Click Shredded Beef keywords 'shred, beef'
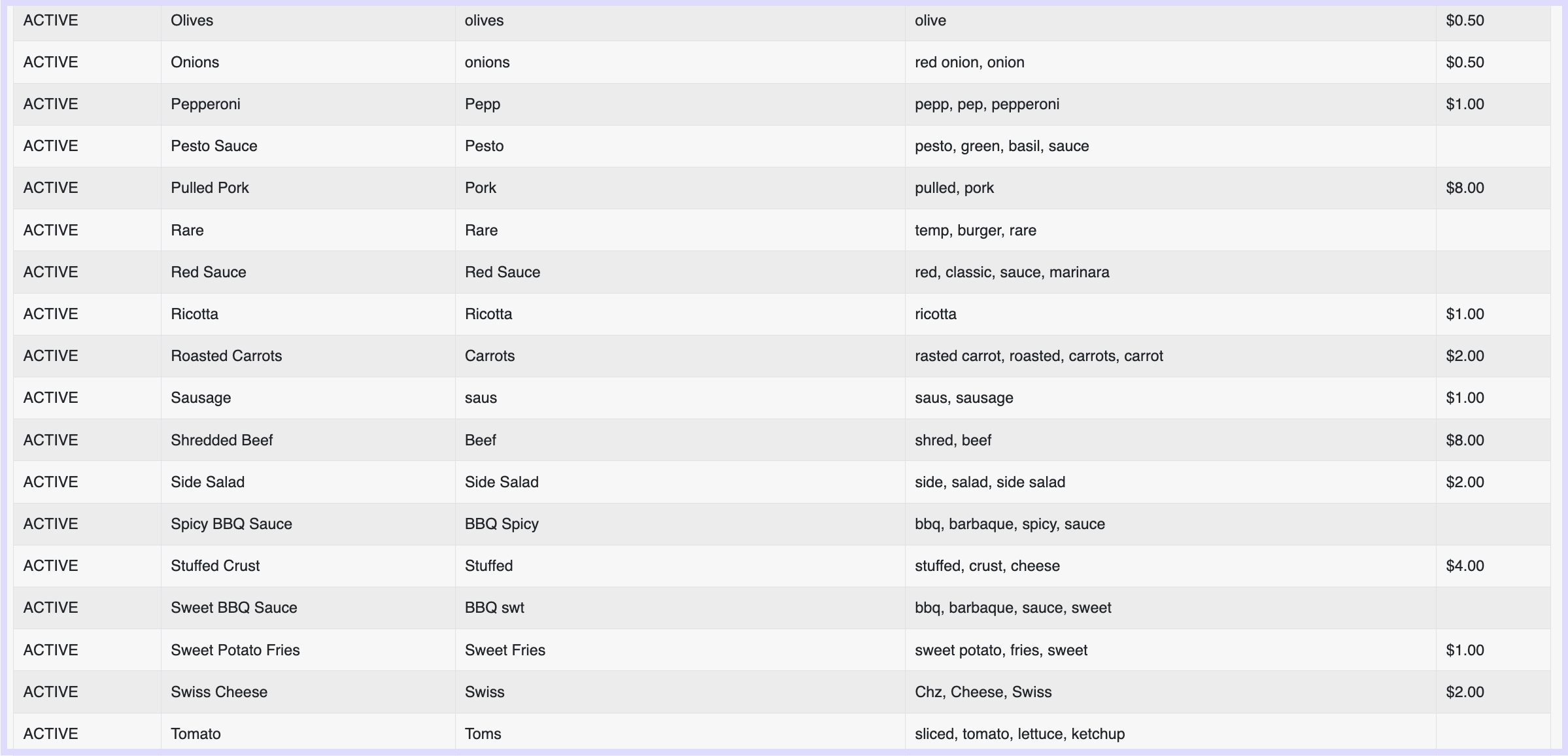The width and height of the screenshot is (1568, 756). 953,440
